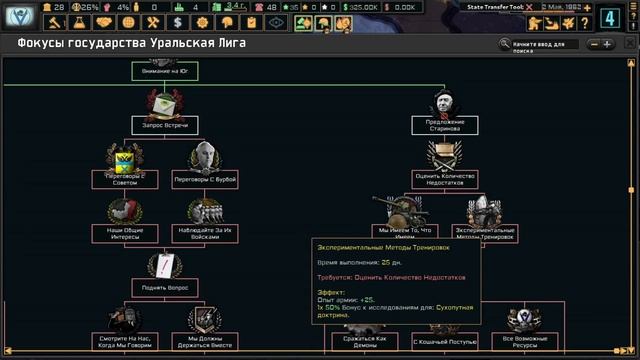
Task: Click the political power value 28
Action: pos(59,7)
